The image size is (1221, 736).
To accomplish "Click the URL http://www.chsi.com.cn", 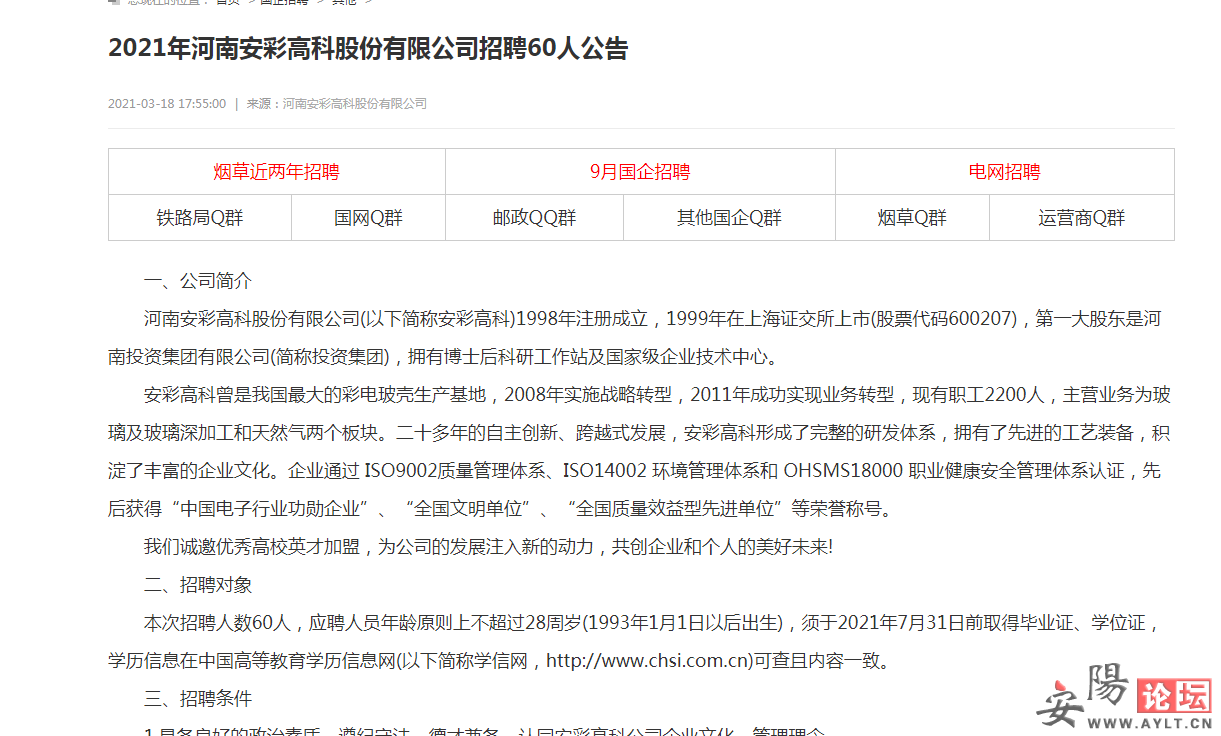I will pos(648,661).
